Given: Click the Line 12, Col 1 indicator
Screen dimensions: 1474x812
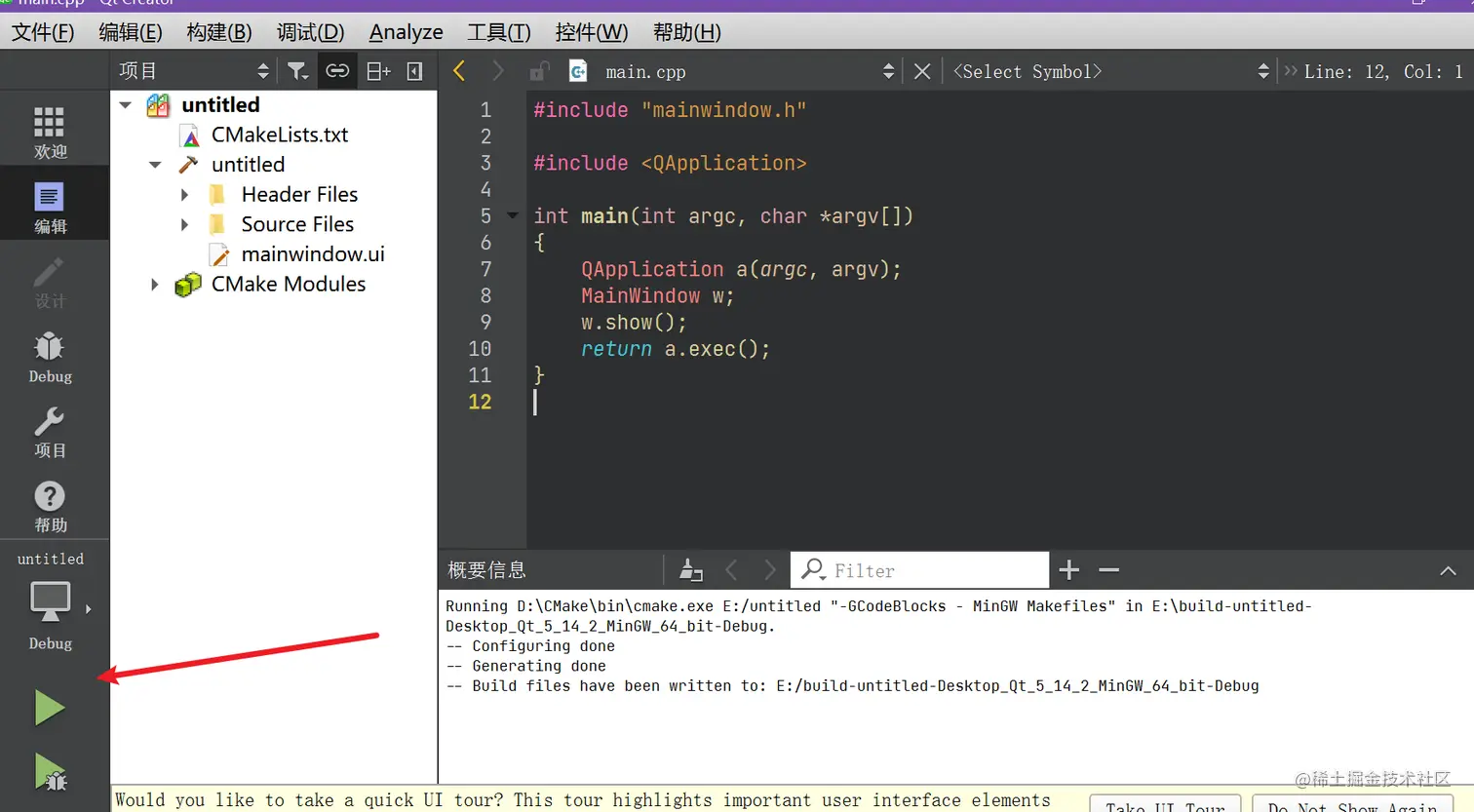Looking at the screenshot, I should pyautogui.click(x=1383, y=71).
